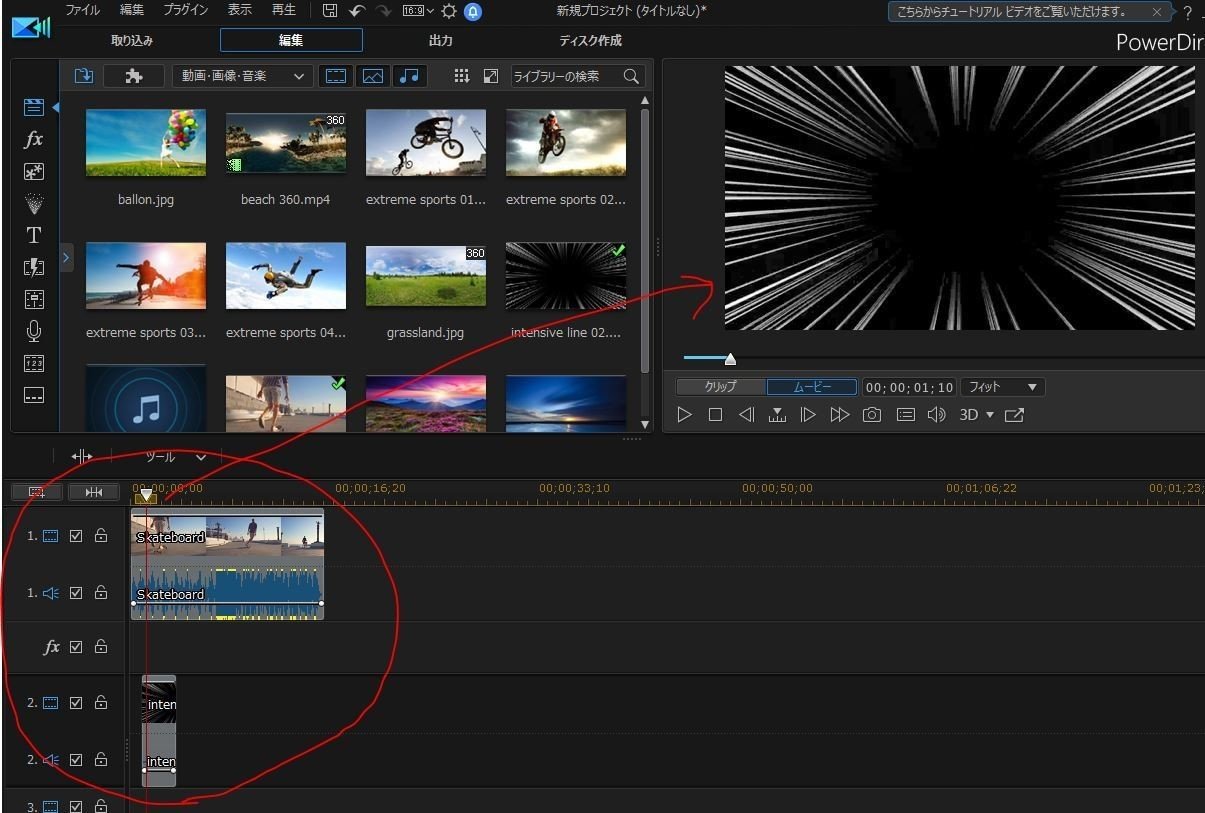The image size is (1205, 813).
Task: Open the 表示 menu
Action: click(240, 10)
